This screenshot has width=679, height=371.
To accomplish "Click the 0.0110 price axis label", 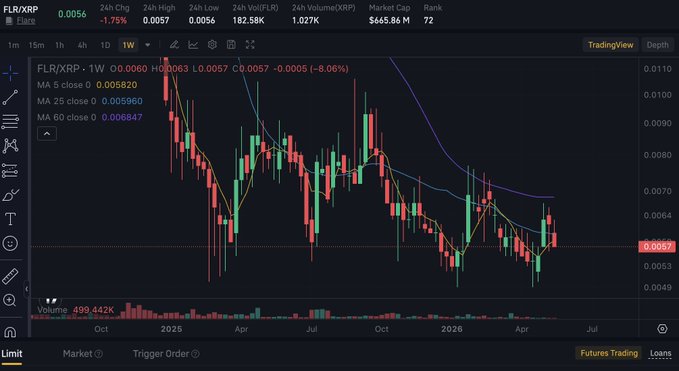I will (x=657, y=68).
